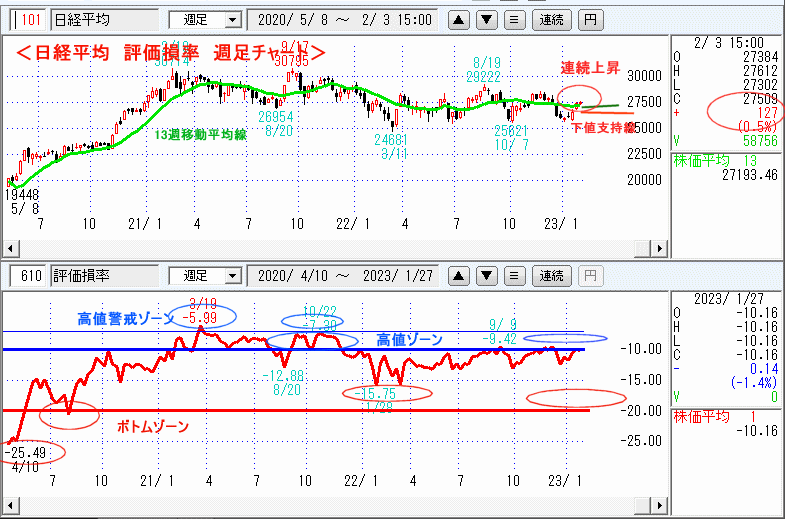
Task: Click the 連続 button in Nikkei chart toolbar
Action: [552, 20]
